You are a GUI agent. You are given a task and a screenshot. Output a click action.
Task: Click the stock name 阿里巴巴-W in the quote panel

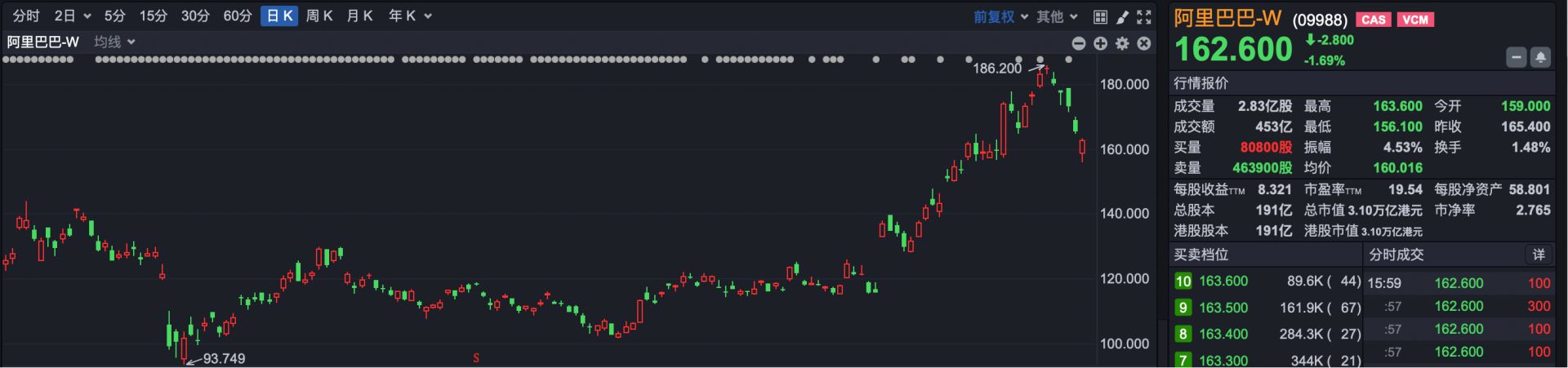tap(1228, 19)
